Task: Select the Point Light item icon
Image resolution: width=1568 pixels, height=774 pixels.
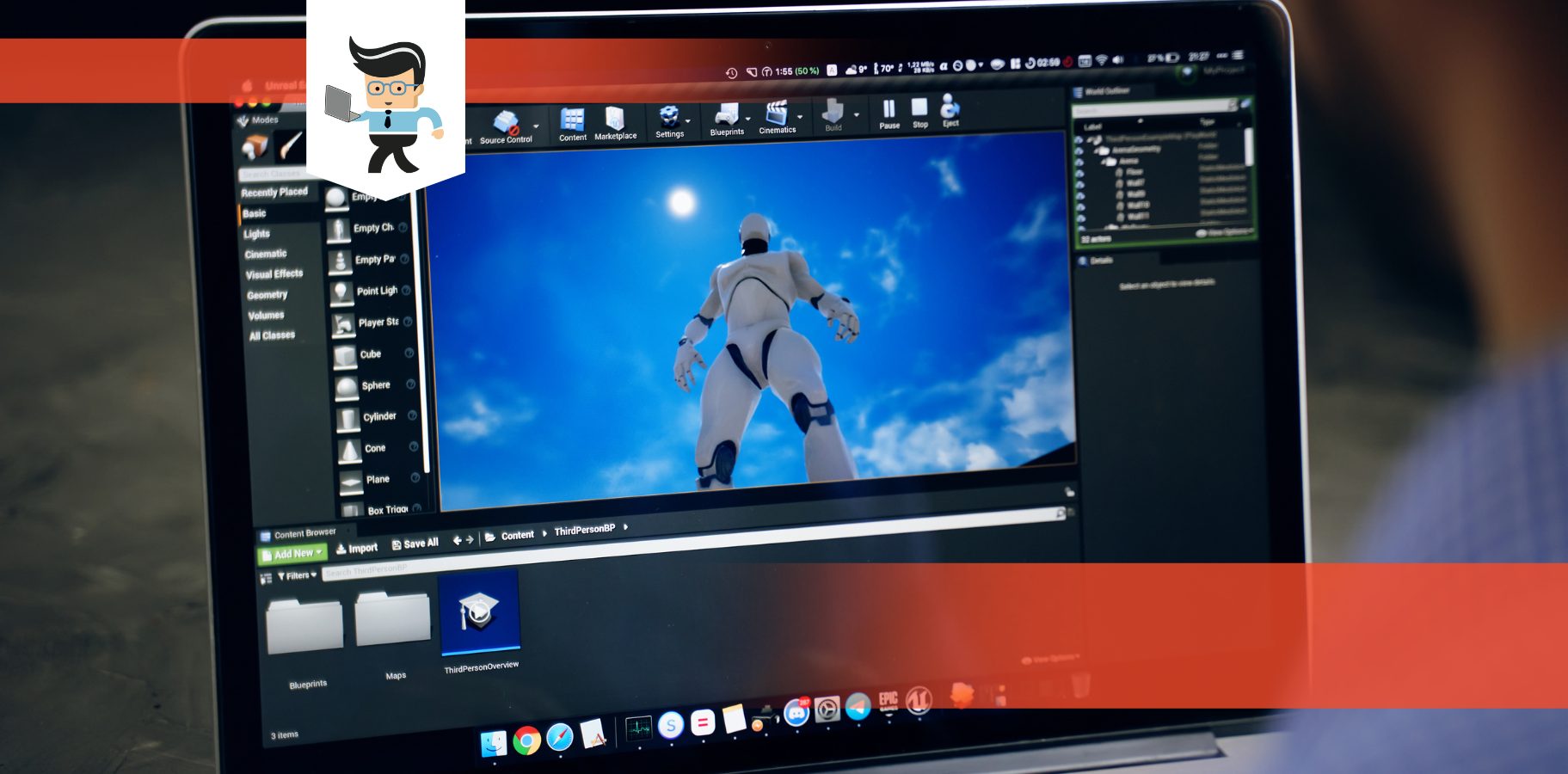Action: point(341,292)
